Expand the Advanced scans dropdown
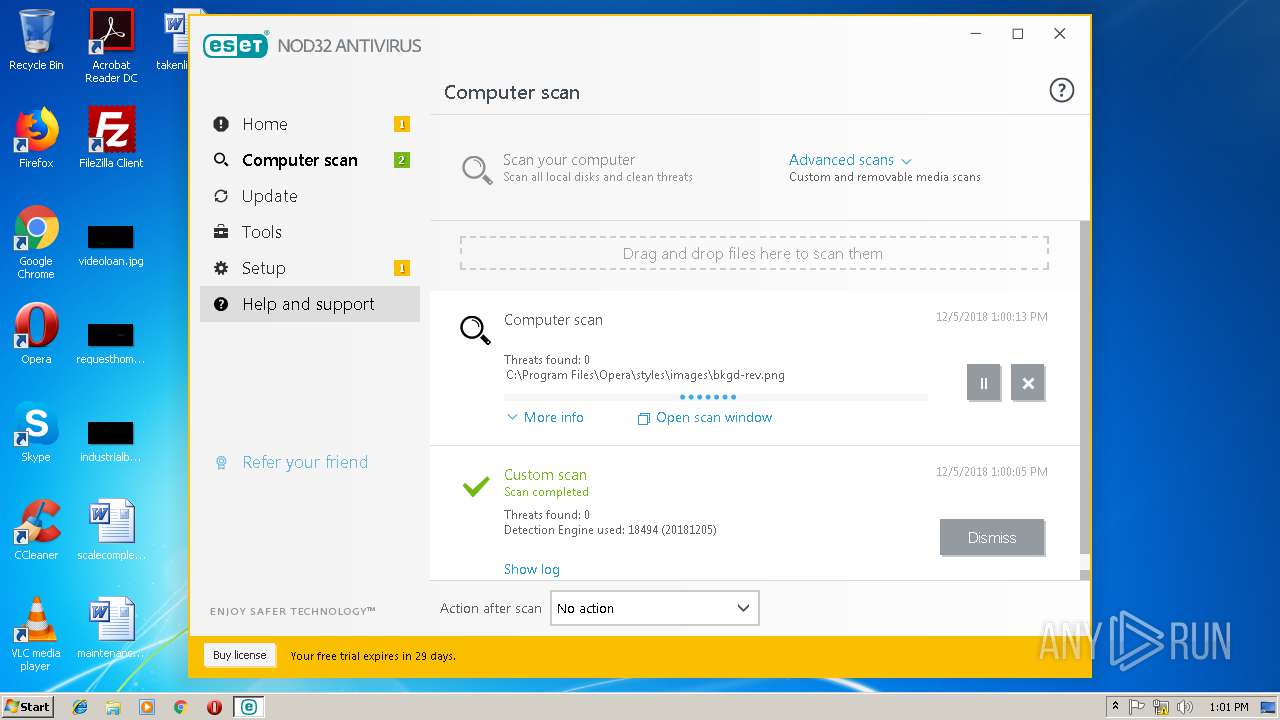This screenshot has height=720, width=1280. click(x=850, y=160)
